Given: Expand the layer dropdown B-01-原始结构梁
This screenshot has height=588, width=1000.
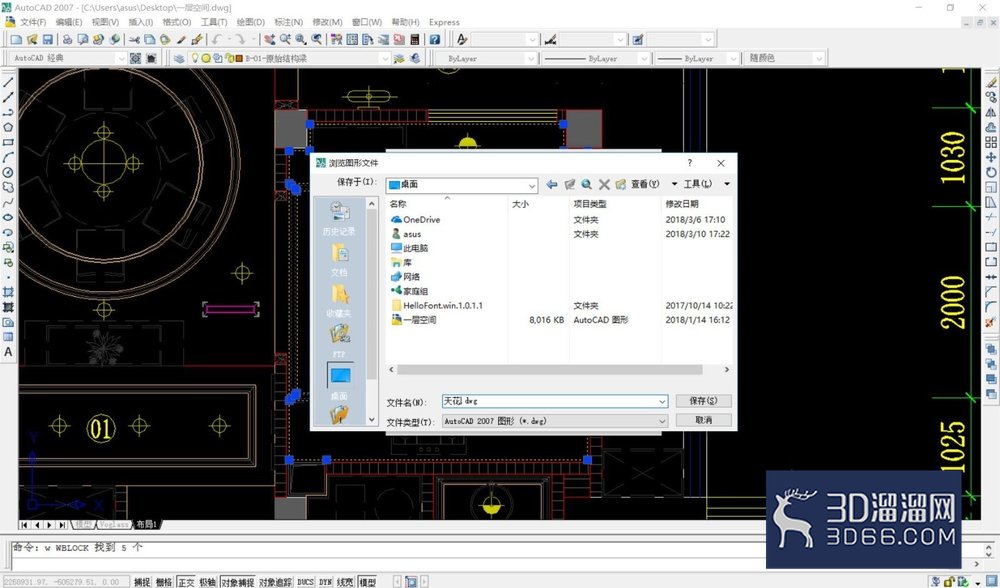Looking at the screenshot, I should [x=385, y=58].
